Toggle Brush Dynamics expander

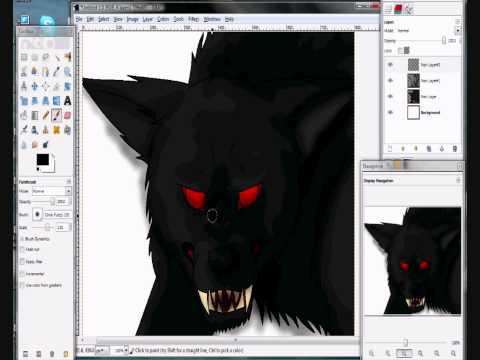coord(22,239)
